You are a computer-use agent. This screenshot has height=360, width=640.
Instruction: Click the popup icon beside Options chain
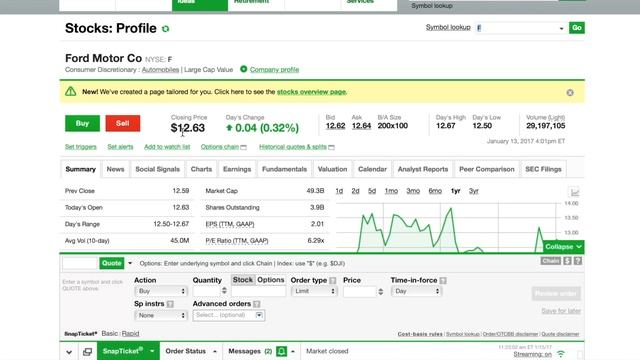[244, 147]
